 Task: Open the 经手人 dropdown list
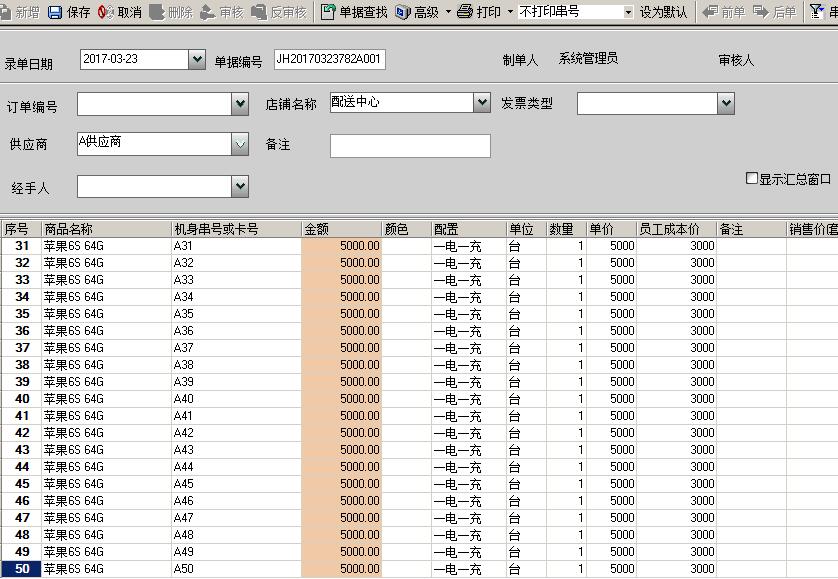click(x=240, y=186)
